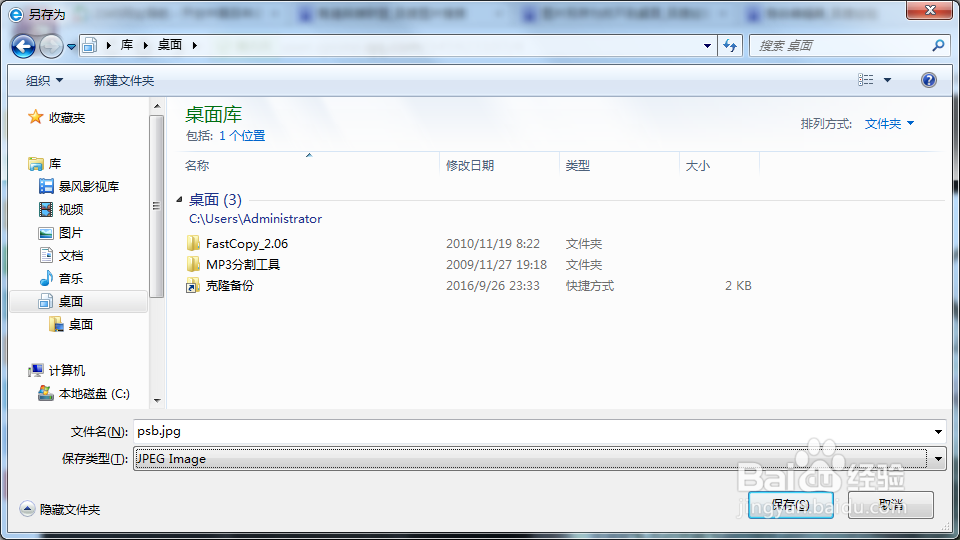960x540 pixels.
Task: Click the MP3分割工具 folder icon
Action: (x=193, y=264)
